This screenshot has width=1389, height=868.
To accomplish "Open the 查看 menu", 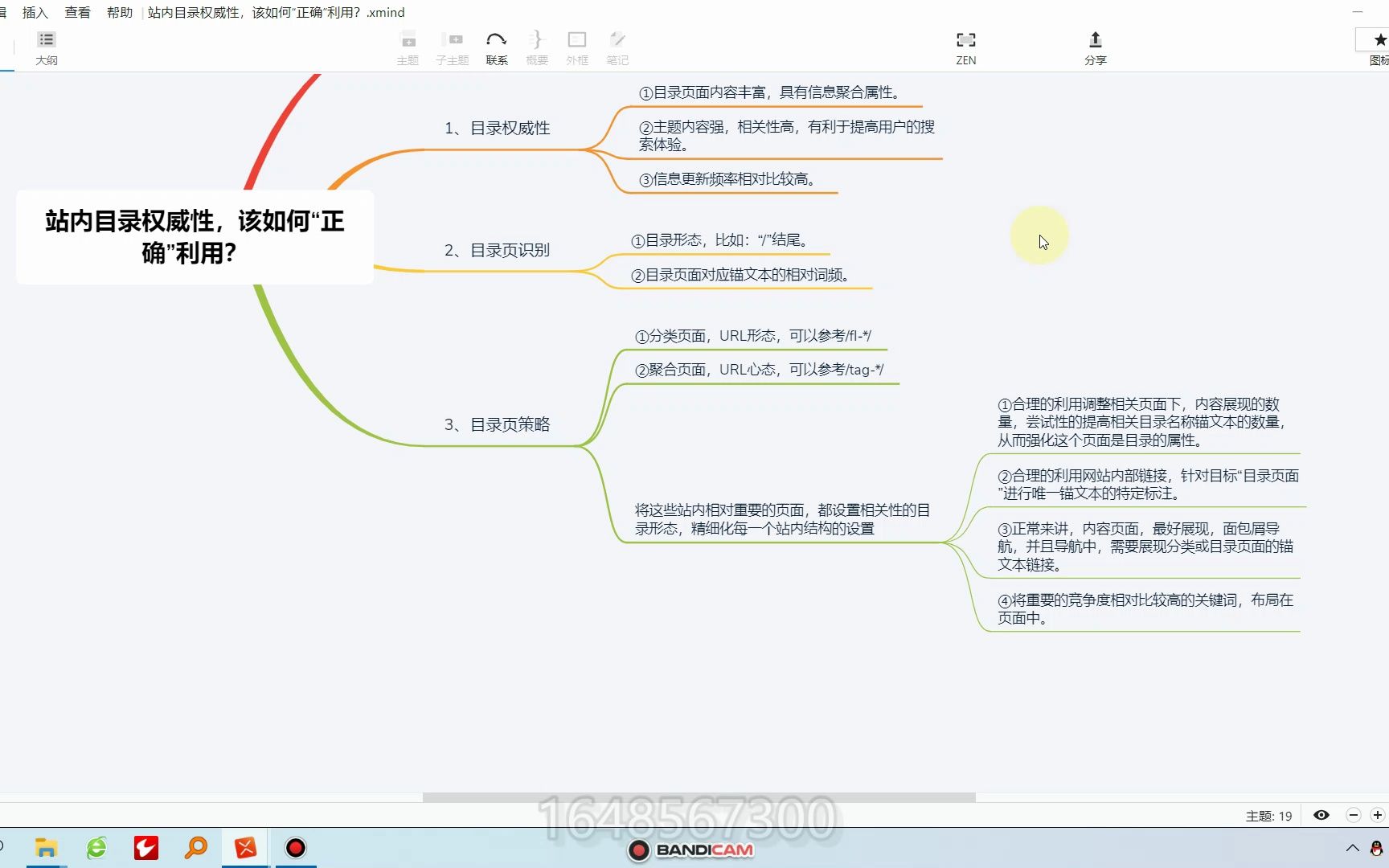I will tap(77, 12).
